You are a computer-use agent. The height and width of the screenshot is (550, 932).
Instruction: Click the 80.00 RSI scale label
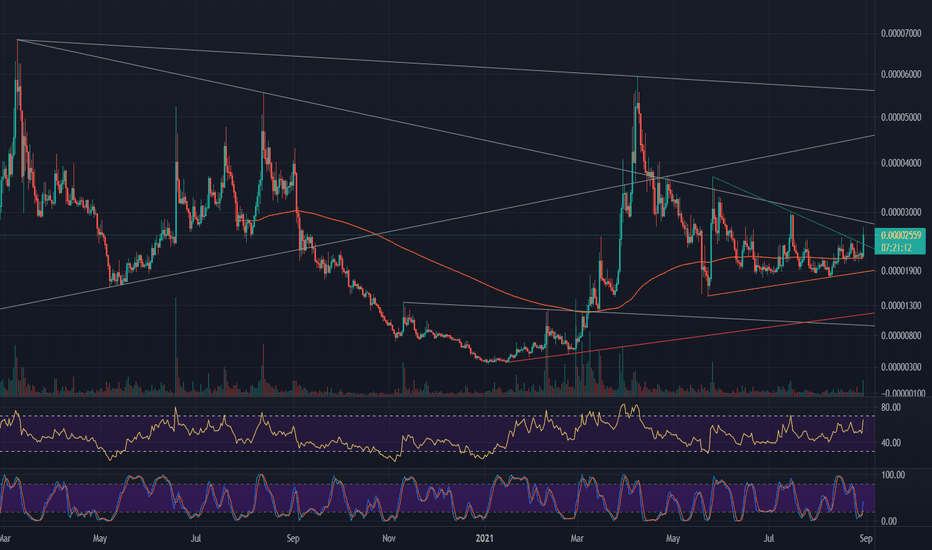pyautogui.click(x=891, y=408)
